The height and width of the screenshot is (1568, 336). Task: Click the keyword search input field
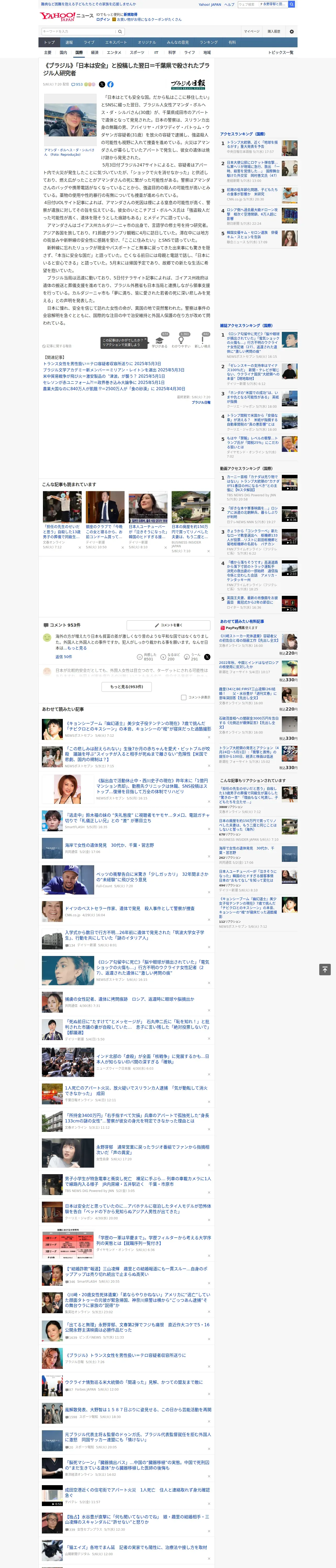(79, 32)
